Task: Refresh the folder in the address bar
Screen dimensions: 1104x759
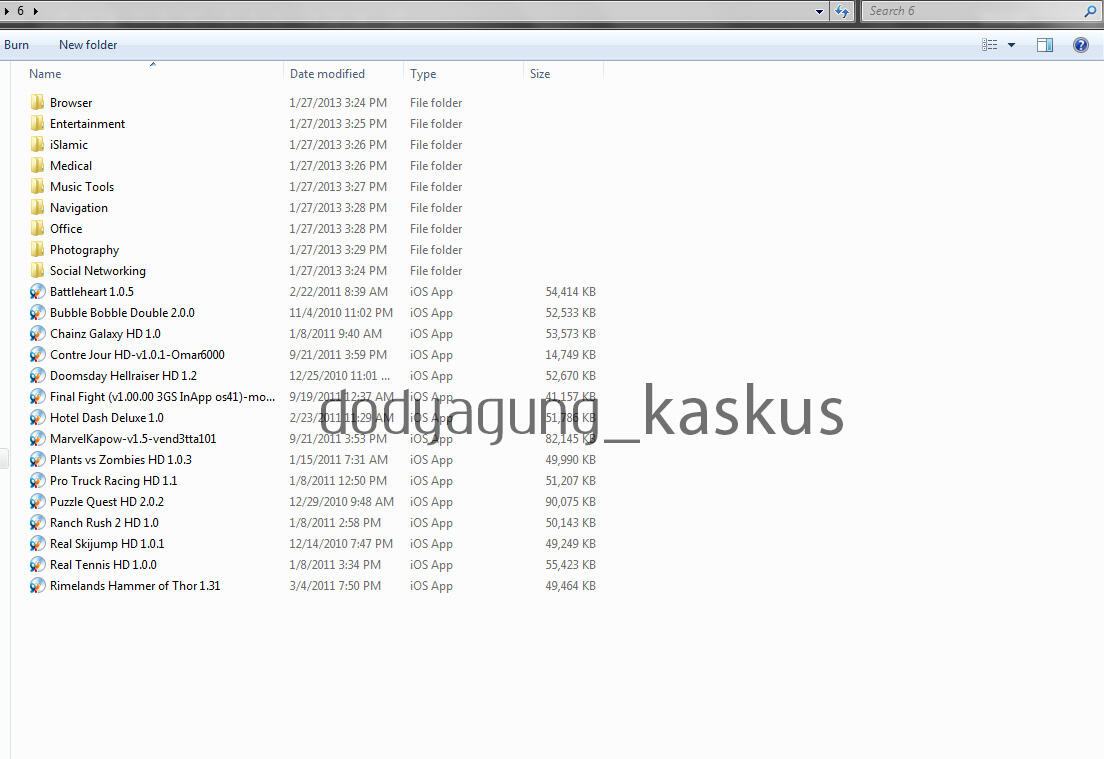Action: (842, 11)
